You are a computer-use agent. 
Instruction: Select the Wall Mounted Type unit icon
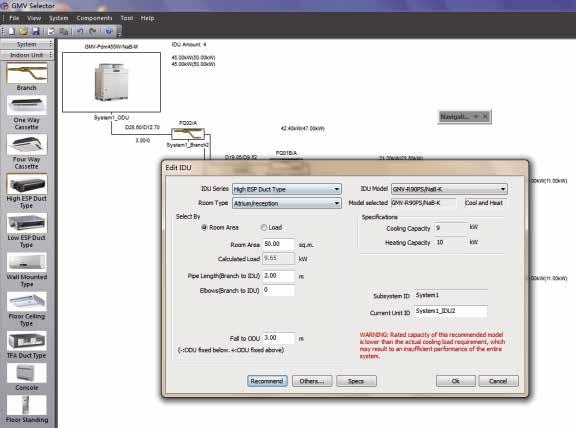(27, 262)
